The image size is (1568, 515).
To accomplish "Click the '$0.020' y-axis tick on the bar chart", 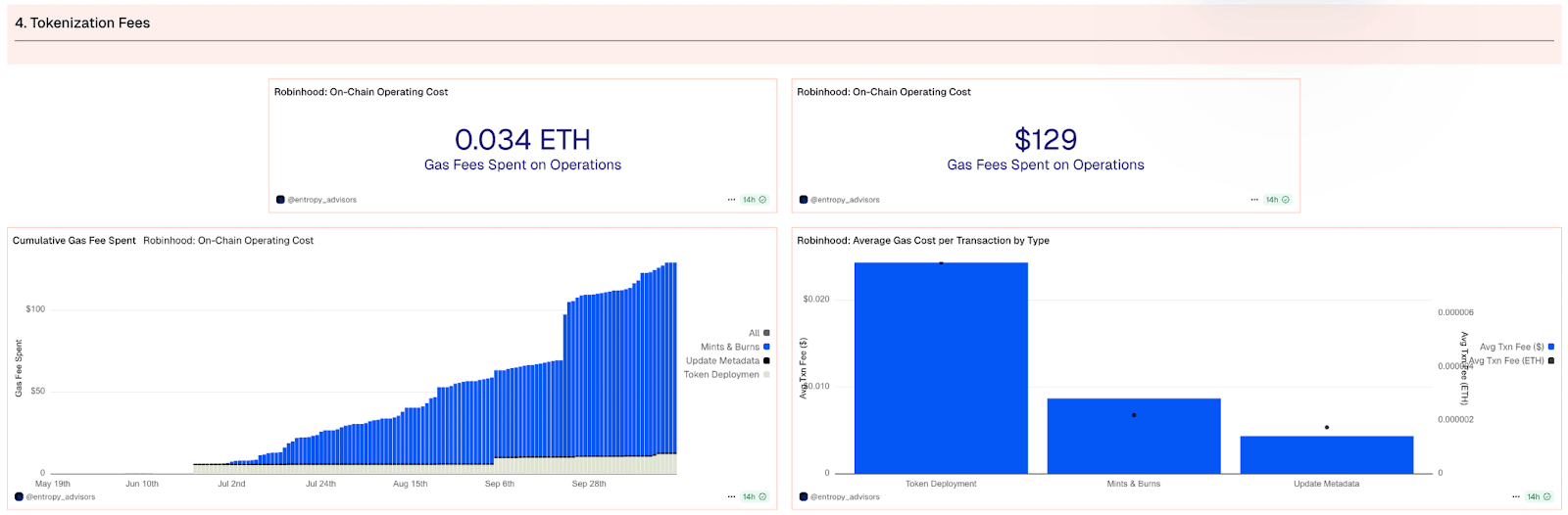I will (816, 299).
